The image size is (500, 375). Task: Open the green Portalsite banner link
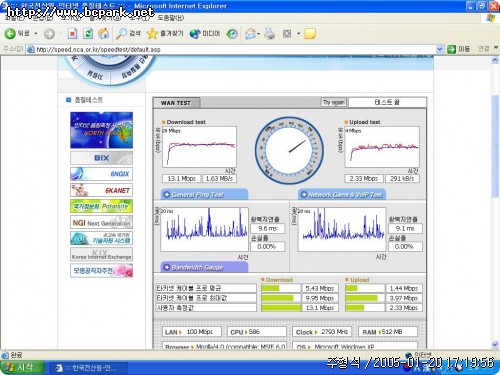tap(101, 206)
